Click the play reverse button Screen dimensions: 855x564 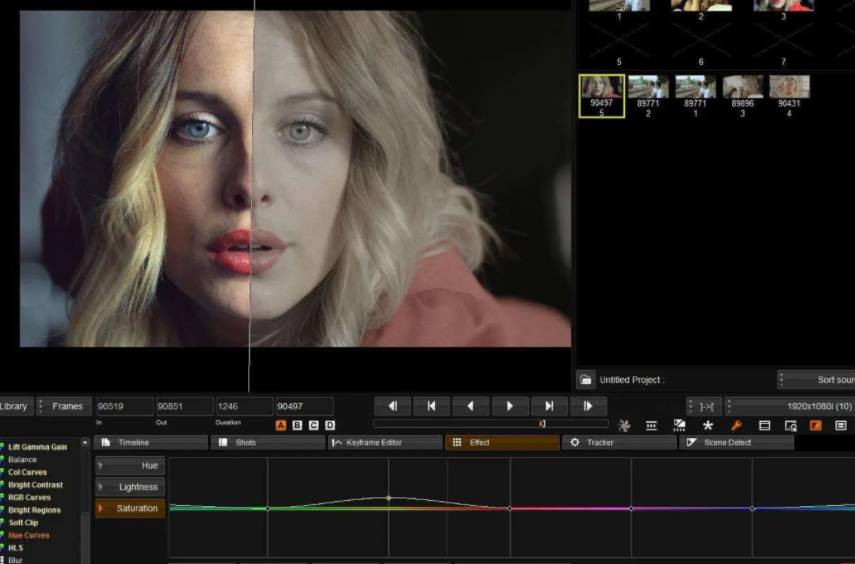tap(470, 406)
